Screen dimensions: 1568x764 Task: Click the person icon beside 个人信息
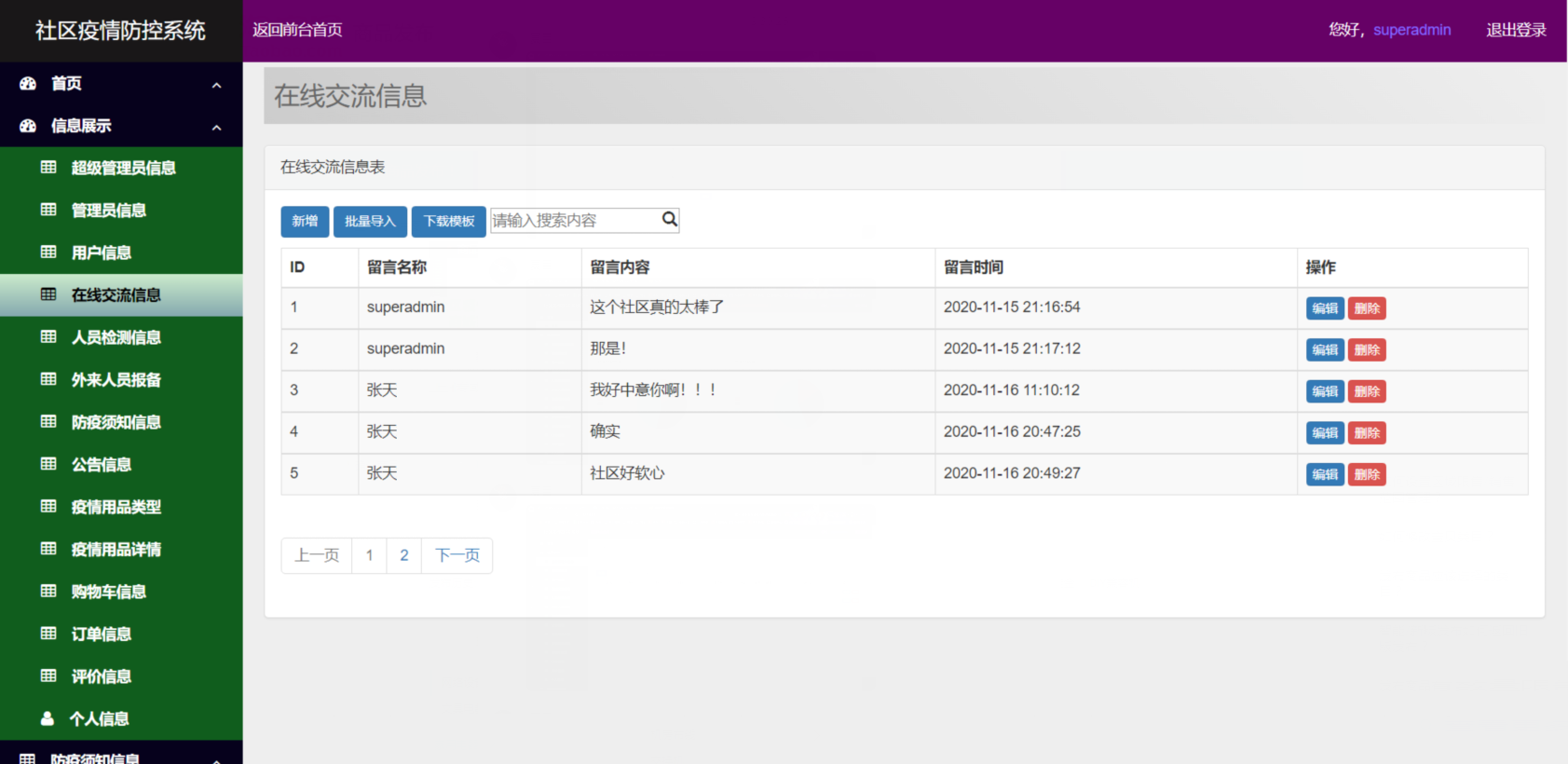click(48, 718)
